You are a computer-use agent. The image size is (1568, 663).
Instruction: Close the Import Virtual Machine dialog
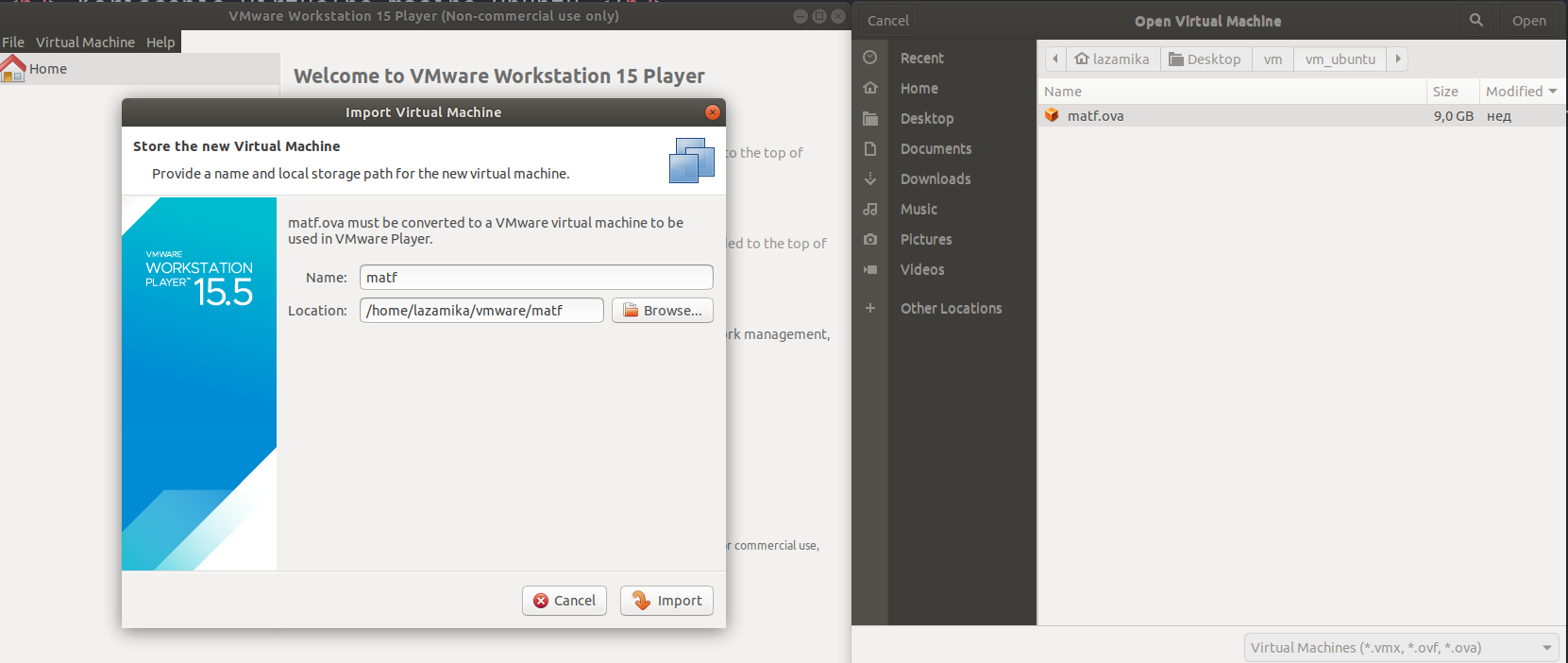713,112
